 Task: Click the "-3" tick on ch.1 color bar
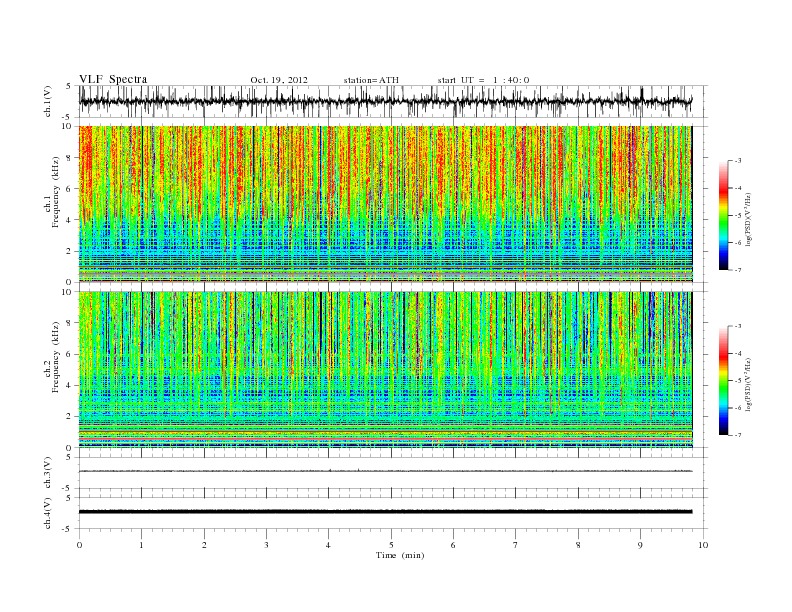(x=738, y=161)
